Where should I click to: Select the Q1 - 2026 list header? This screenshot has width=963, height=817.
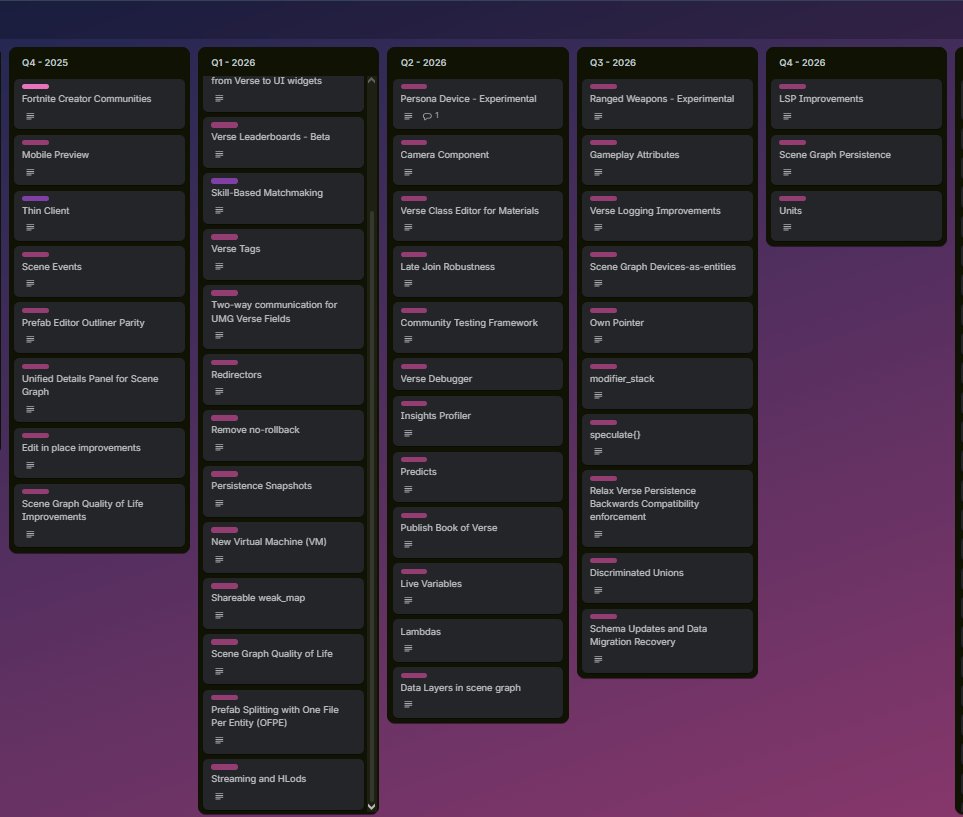233,63
